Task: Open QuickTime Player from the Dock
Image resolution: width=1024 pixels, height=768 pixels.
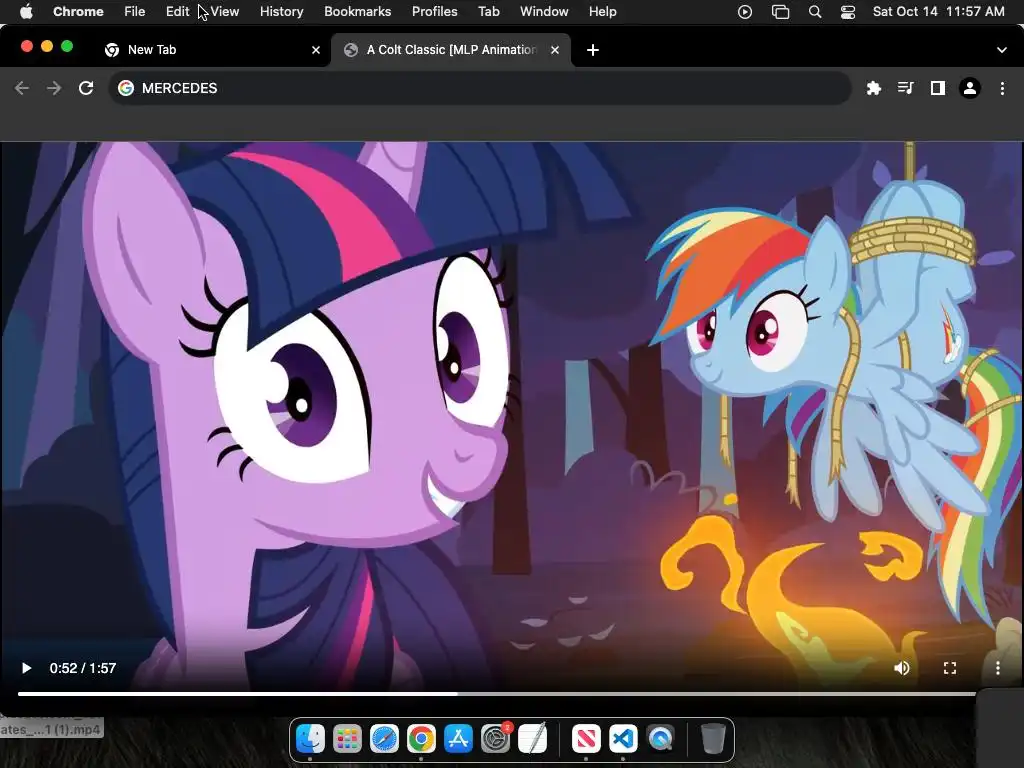Action: pos(660,739)
